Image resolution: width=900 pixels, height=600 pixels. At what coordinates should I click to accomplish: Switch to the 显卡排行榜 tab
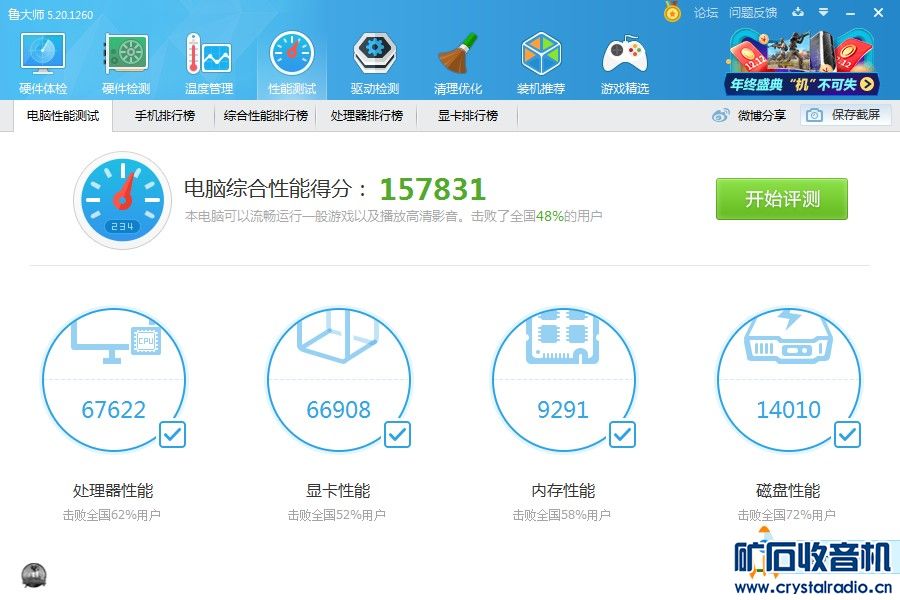tap(468, 115)
